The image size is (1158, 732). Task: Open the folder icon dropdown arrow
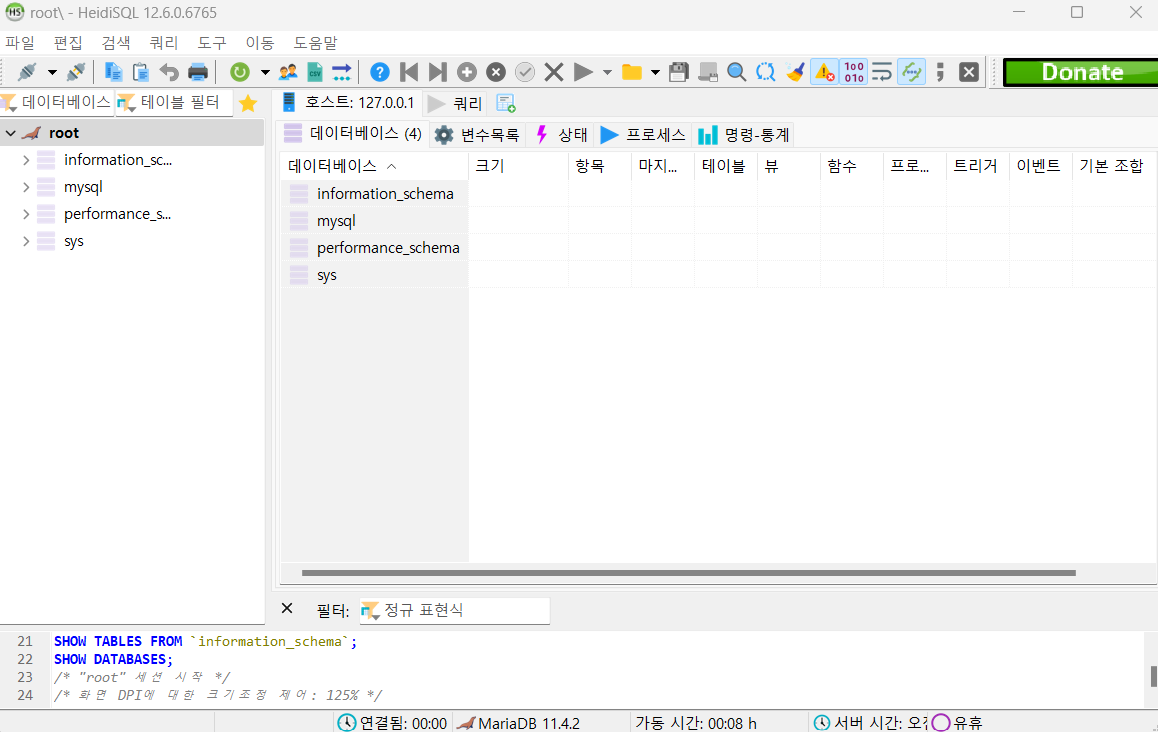point(655,72)
